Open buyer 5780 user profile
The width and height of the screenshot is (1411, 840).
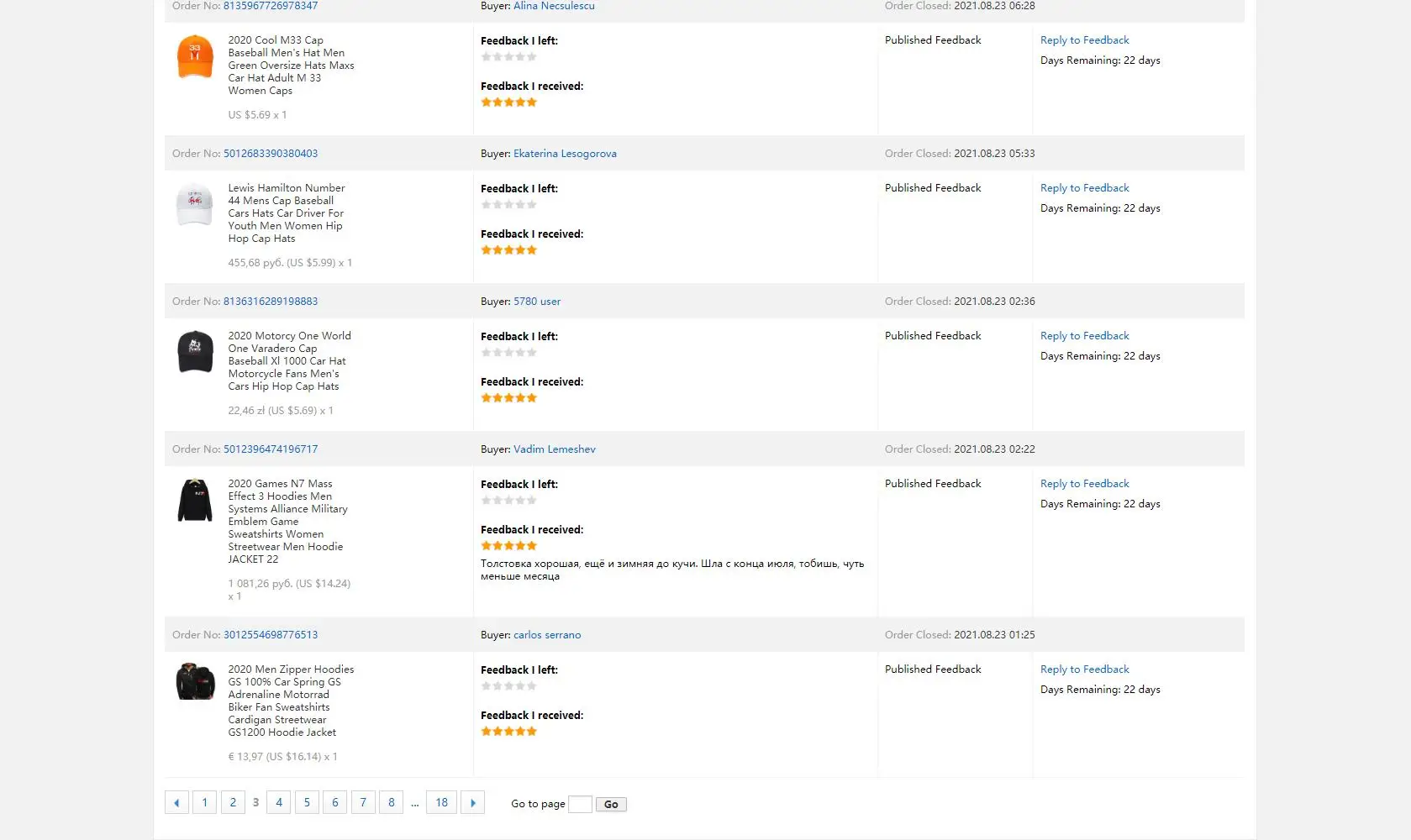coord(537,302)
